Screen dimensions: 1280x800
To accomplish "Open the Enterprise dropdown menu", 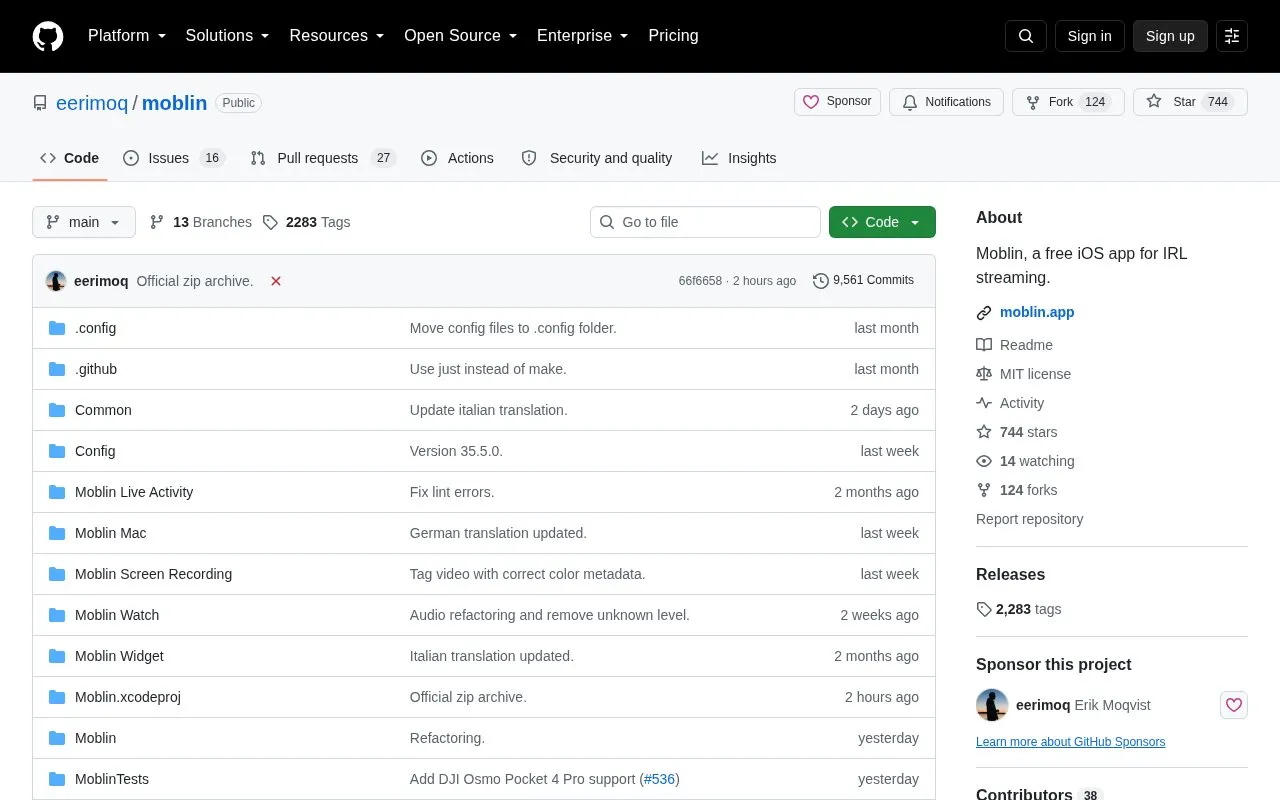I will click(x=583, y=36).
